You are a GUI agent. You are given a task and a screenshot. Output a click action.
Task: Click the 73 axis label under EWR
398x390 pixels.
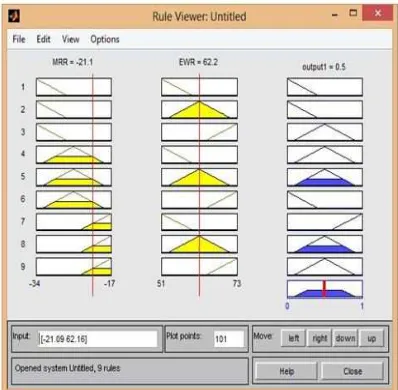pyautogui.click(x=237, y=284)
